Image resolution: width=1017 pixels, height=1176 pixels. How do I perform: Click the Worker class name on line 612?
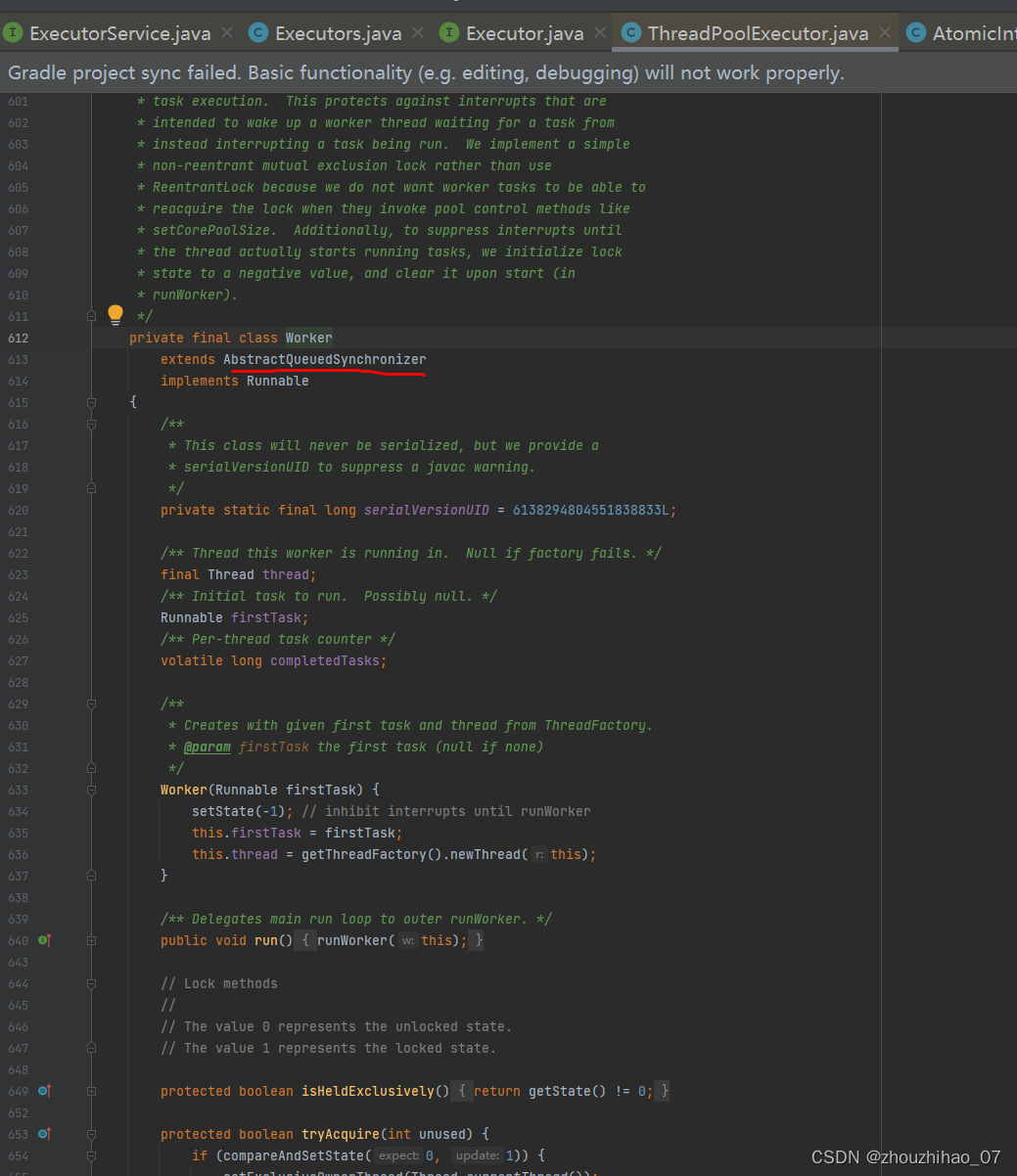tap(309, 338)
